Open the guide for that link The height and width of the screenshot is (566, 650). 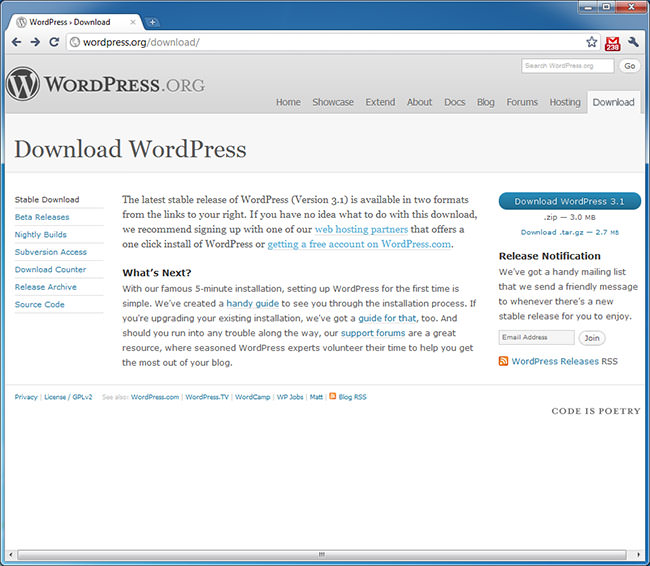[387, 318]
